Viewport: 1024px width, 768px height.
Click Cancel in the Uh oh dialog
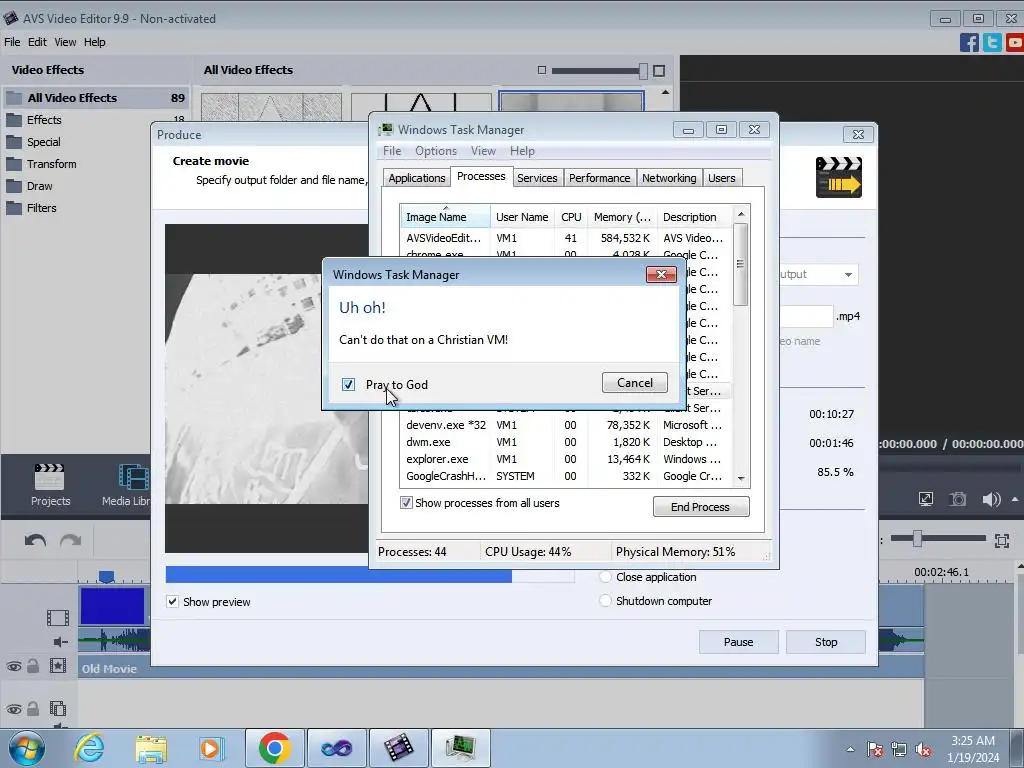tap(635, 383)
